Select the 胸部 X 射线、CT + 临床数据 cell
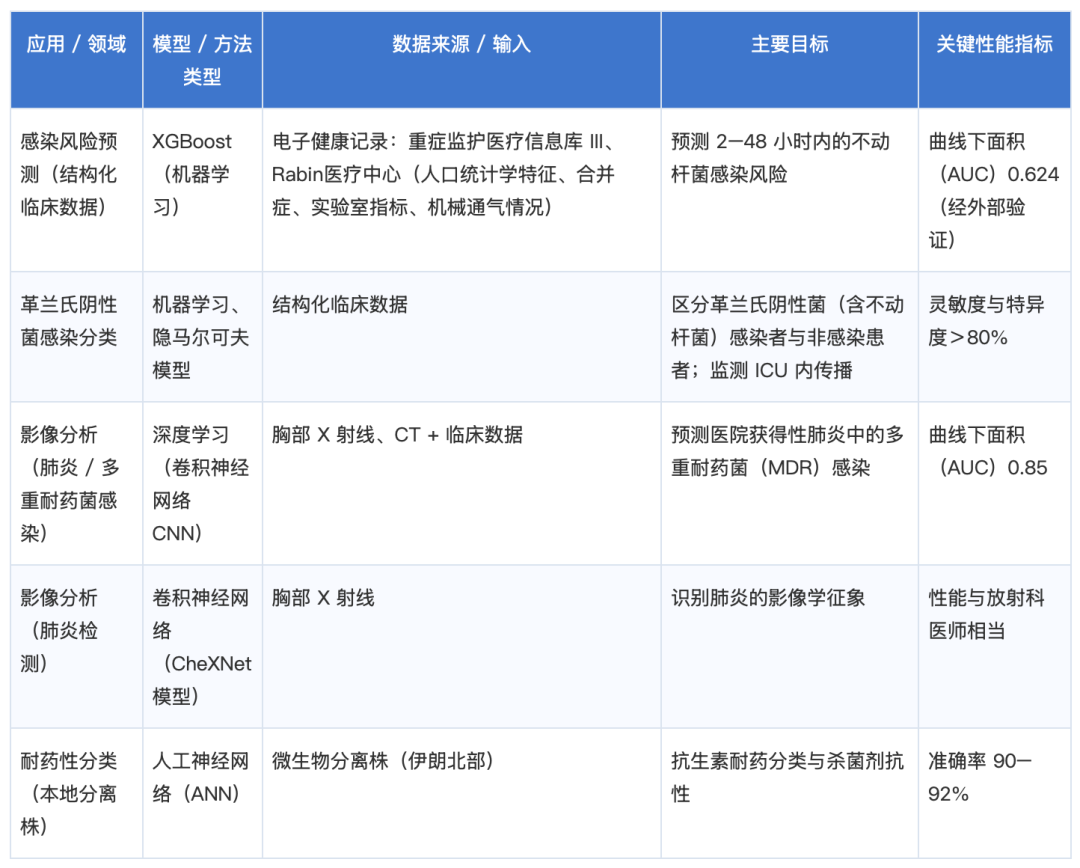Viewport: 1080px width, 868px height. (461, 484)
